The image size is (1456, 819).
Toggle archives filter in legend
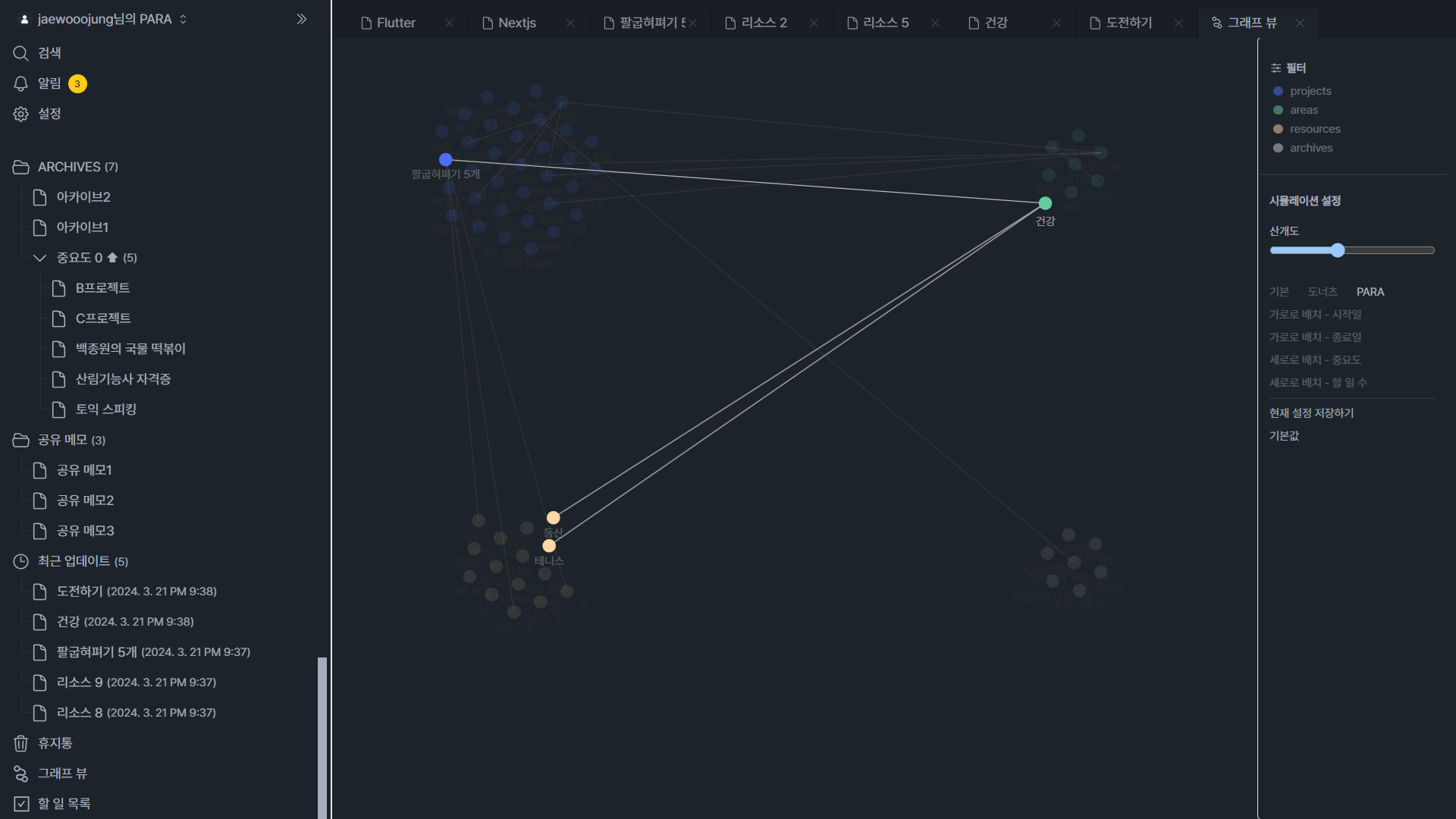[x=1310, y=148]
